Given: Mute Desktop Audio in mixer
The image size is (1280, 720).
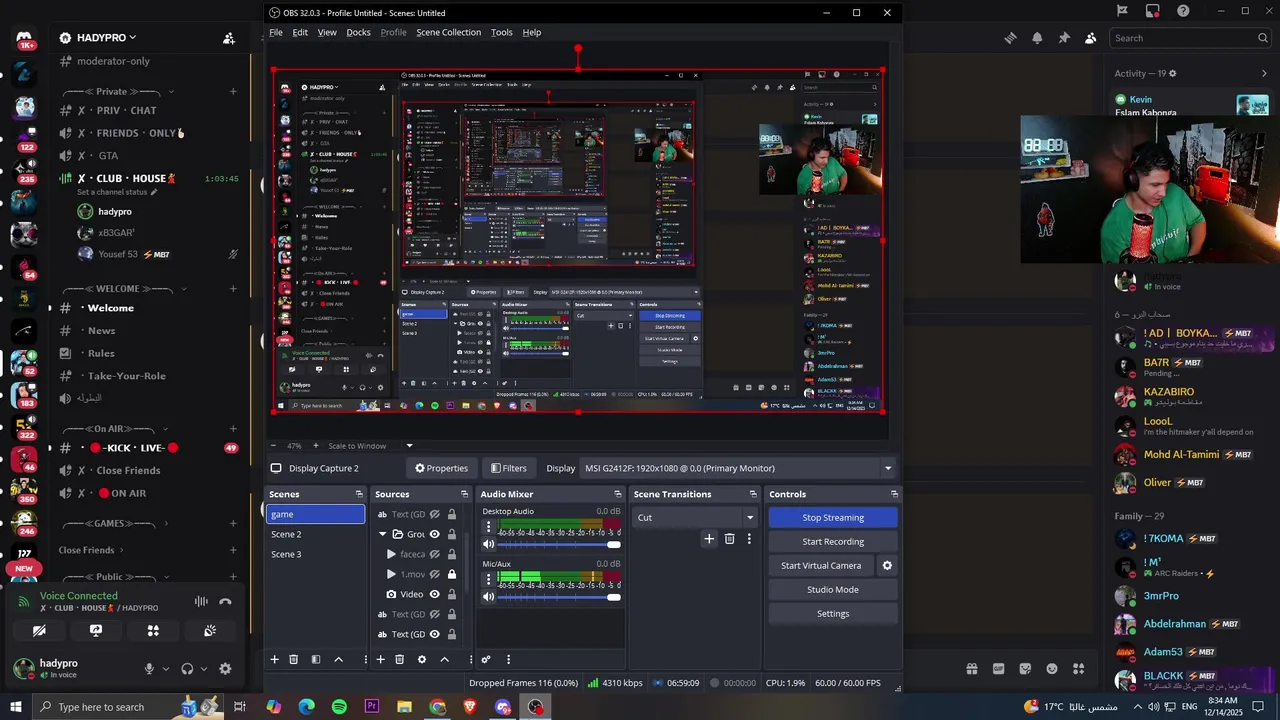Looking at the screenshot, I should click(x=488, y=544).
